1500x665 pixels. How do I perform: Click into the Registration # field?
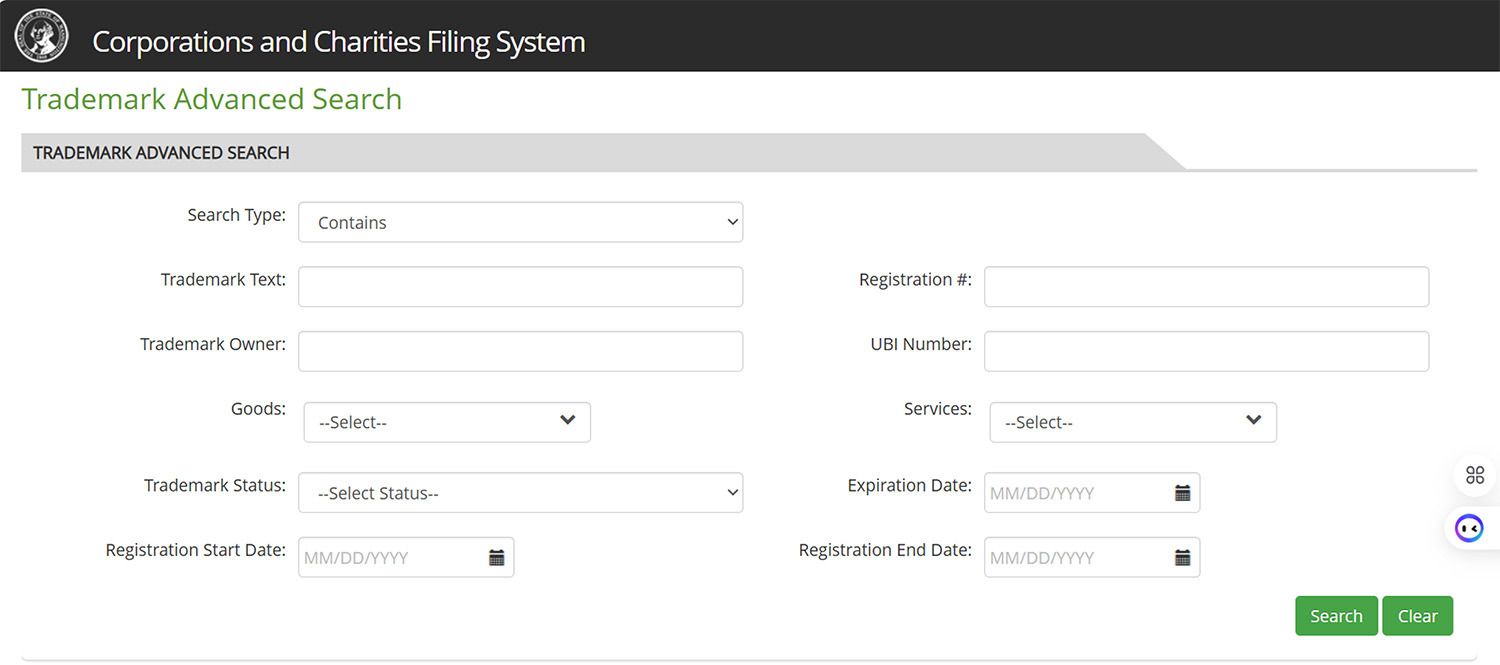(1206, 287)
